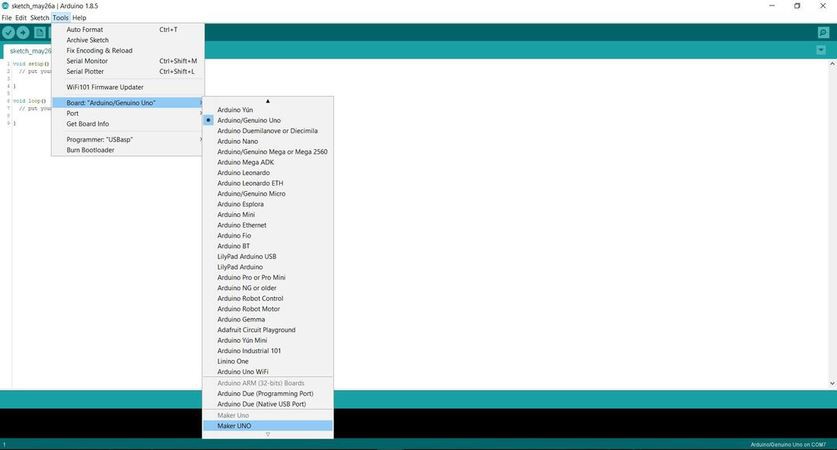Click the Arduino app icon in title bar
837x450 pixels.
click(5, 6)
